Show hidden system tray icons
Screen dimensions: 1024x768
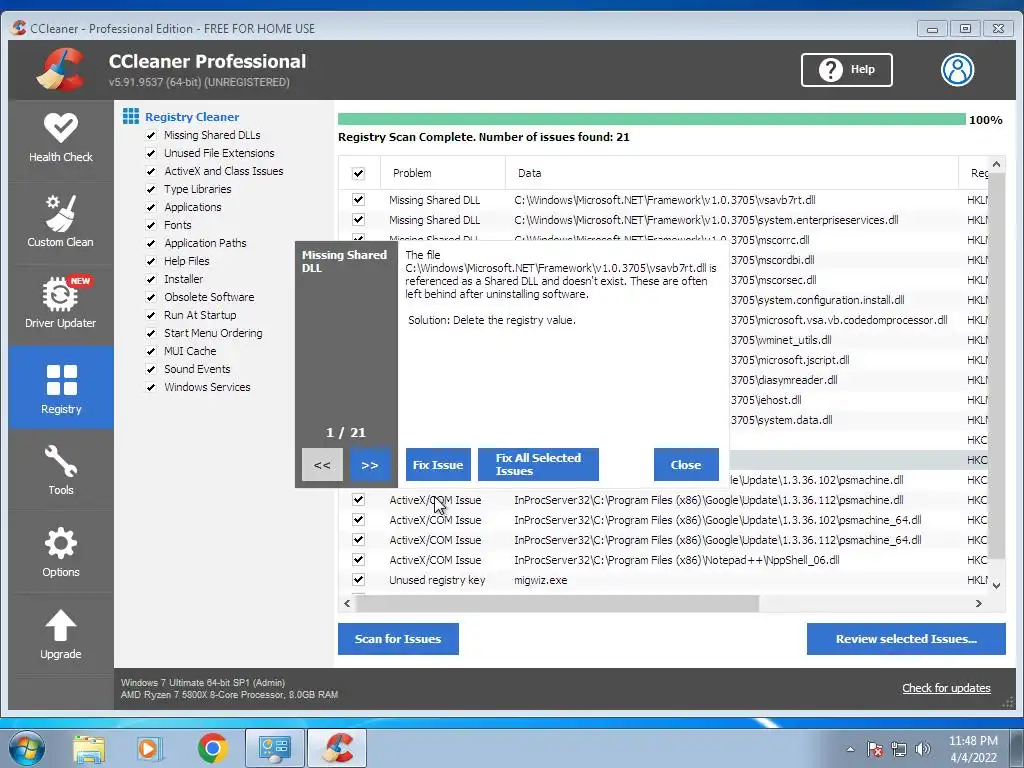(x=850, y=749)
